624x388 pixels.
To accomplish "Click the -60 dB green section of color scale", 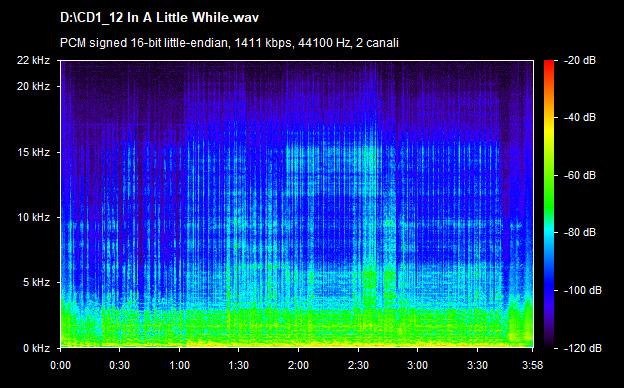I will pos(549,175).
